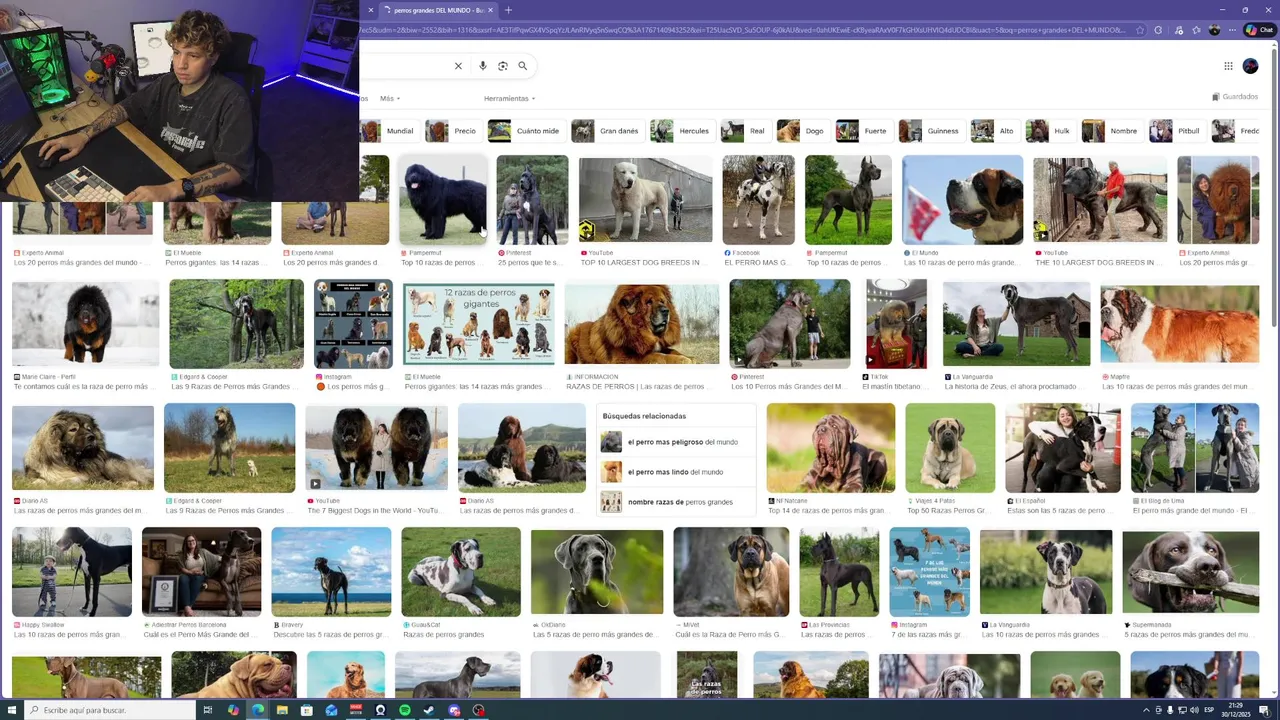Open Task View on the taskbar
Screen dimensions: 1280x720
point(208,710)
